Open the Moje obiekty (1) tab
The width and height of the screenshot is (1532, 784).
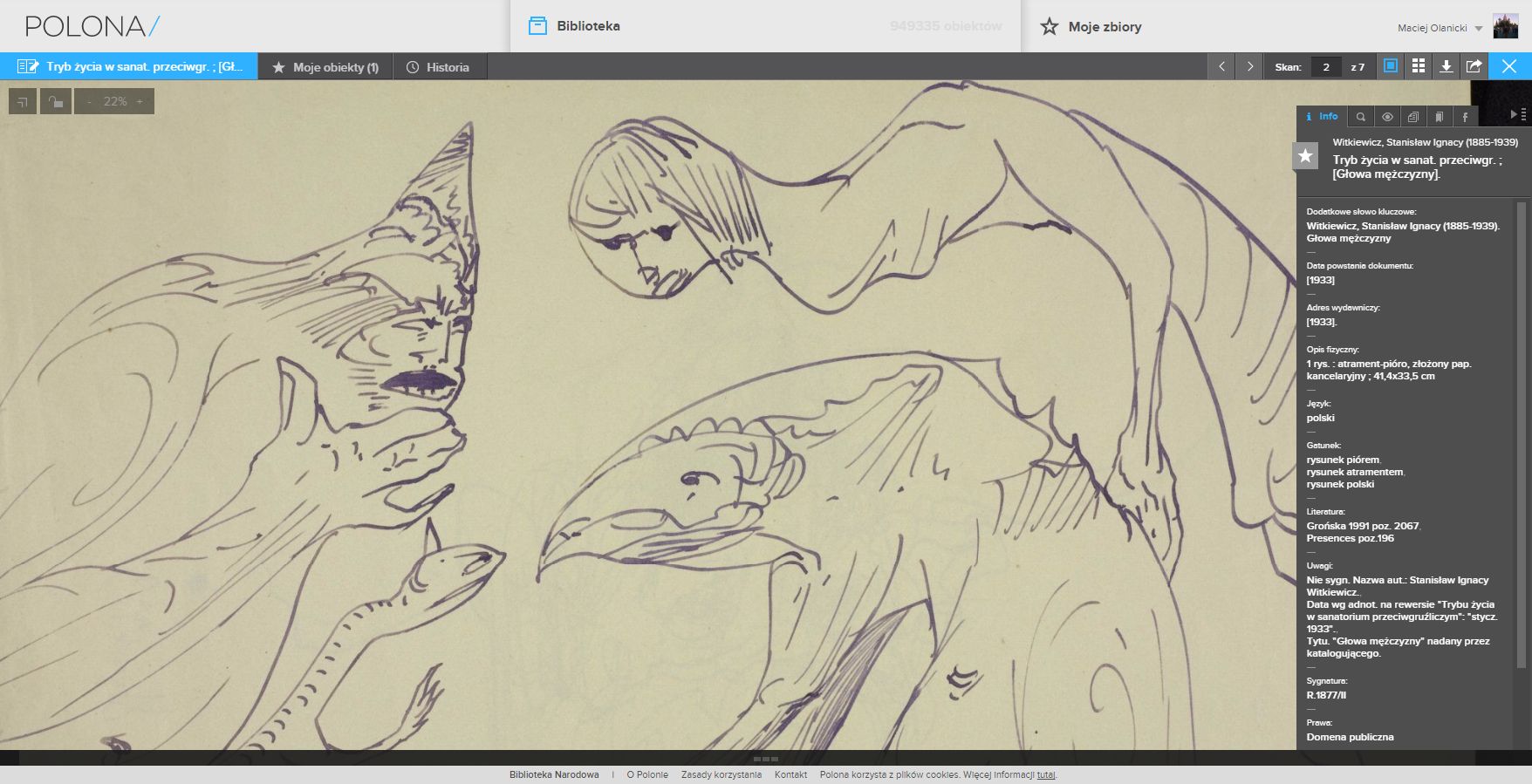point(325,67)
